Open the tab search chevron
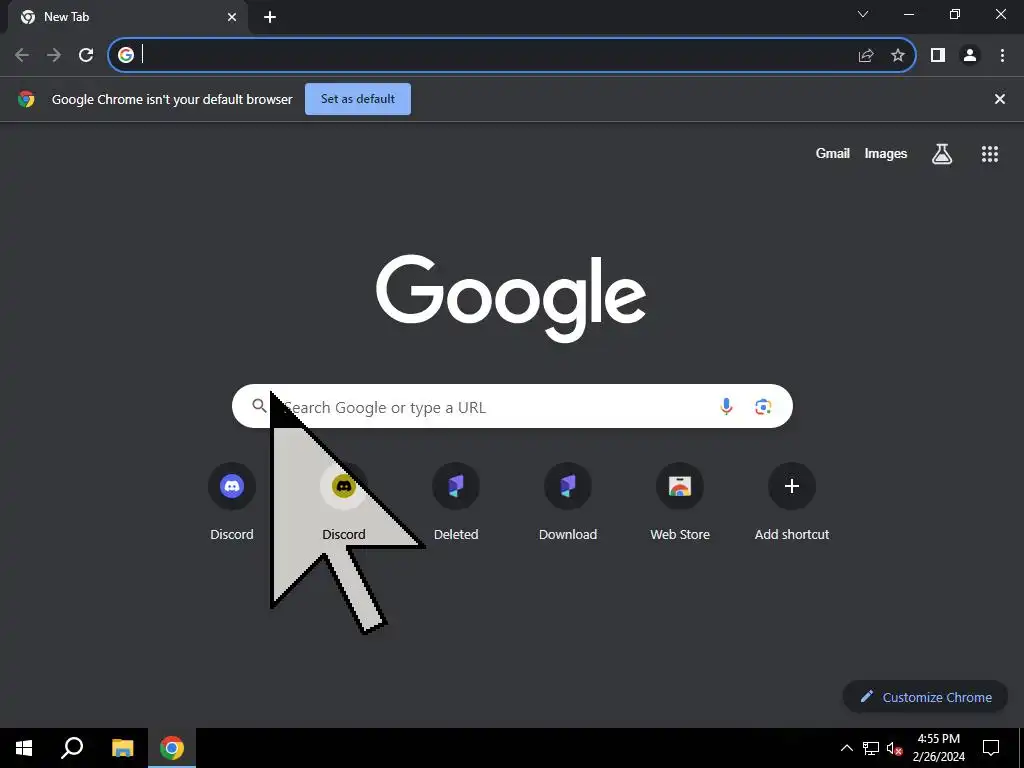Screen dimensions: 1024x768 [x=863, y=14]
